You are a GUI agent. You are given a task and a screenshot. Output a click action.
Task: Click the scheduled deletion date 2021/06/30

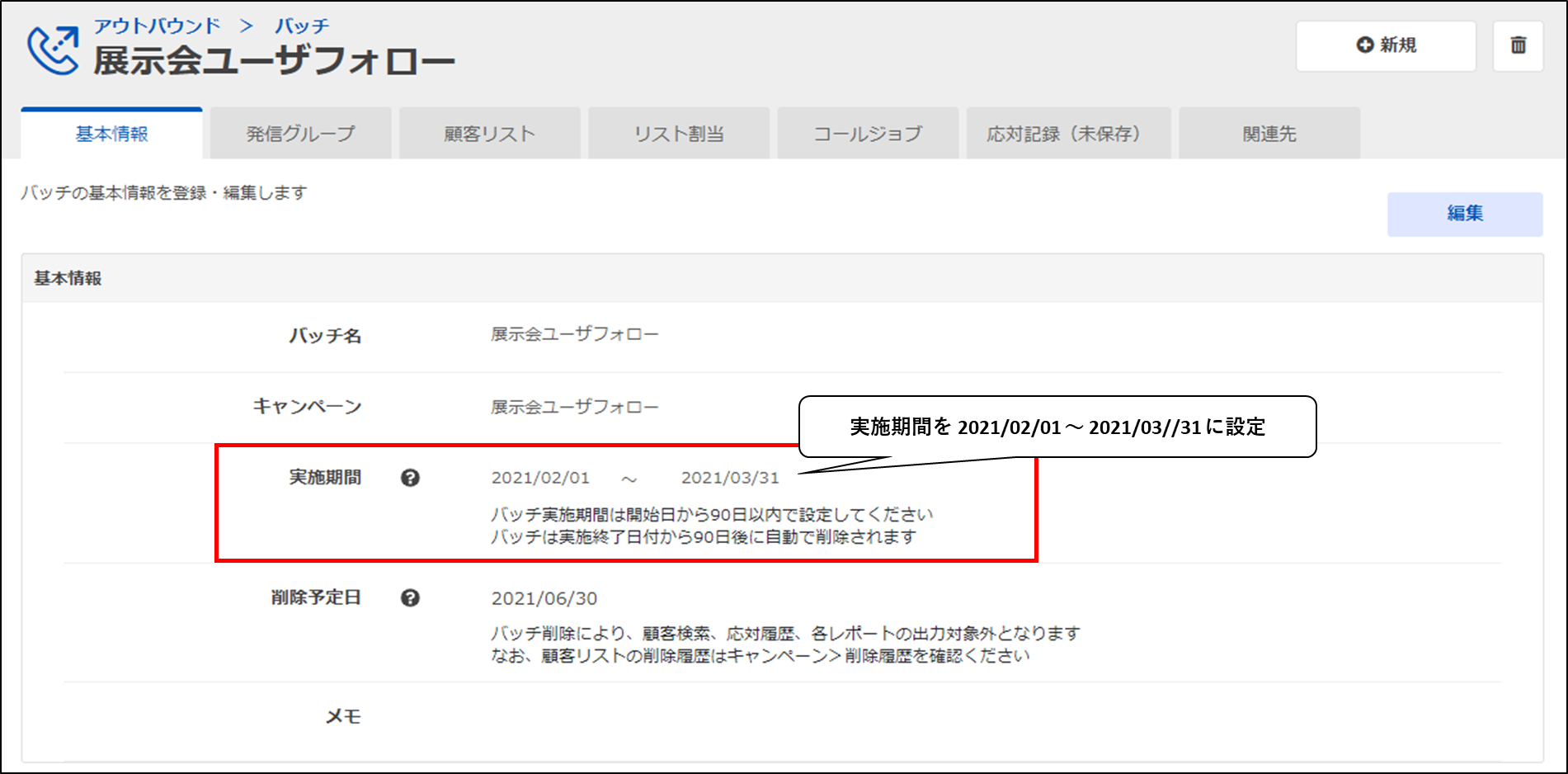pos(544,598)
